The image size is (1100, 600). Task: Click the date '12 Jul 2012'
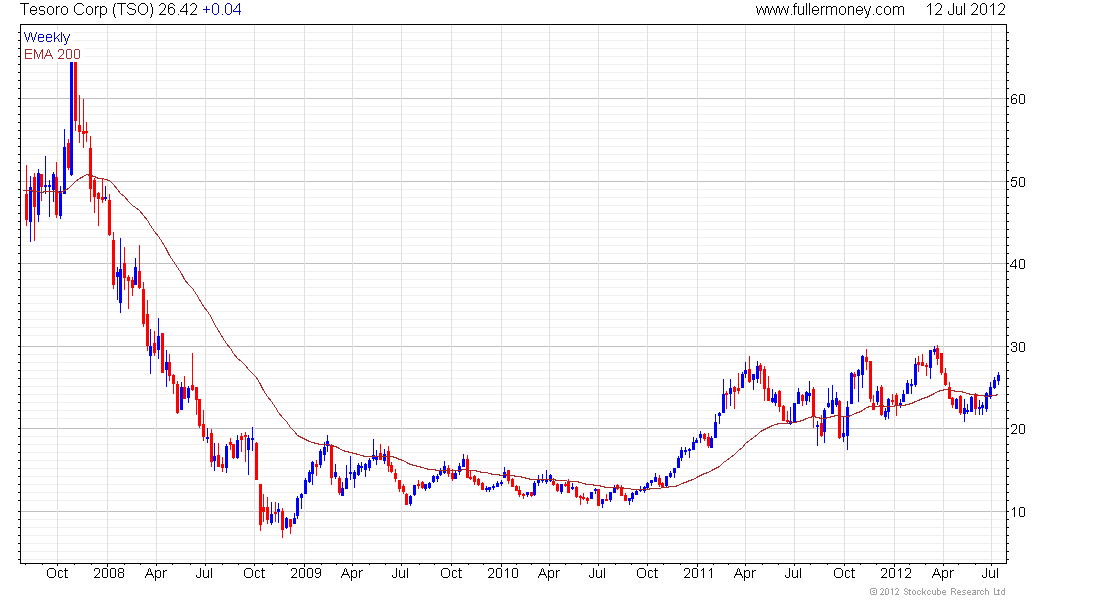(x=965, y=10)
